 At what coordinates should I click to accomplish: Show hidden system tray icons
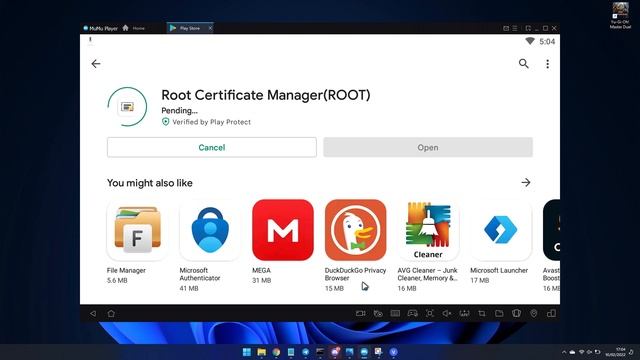click(x=564, y=352)
